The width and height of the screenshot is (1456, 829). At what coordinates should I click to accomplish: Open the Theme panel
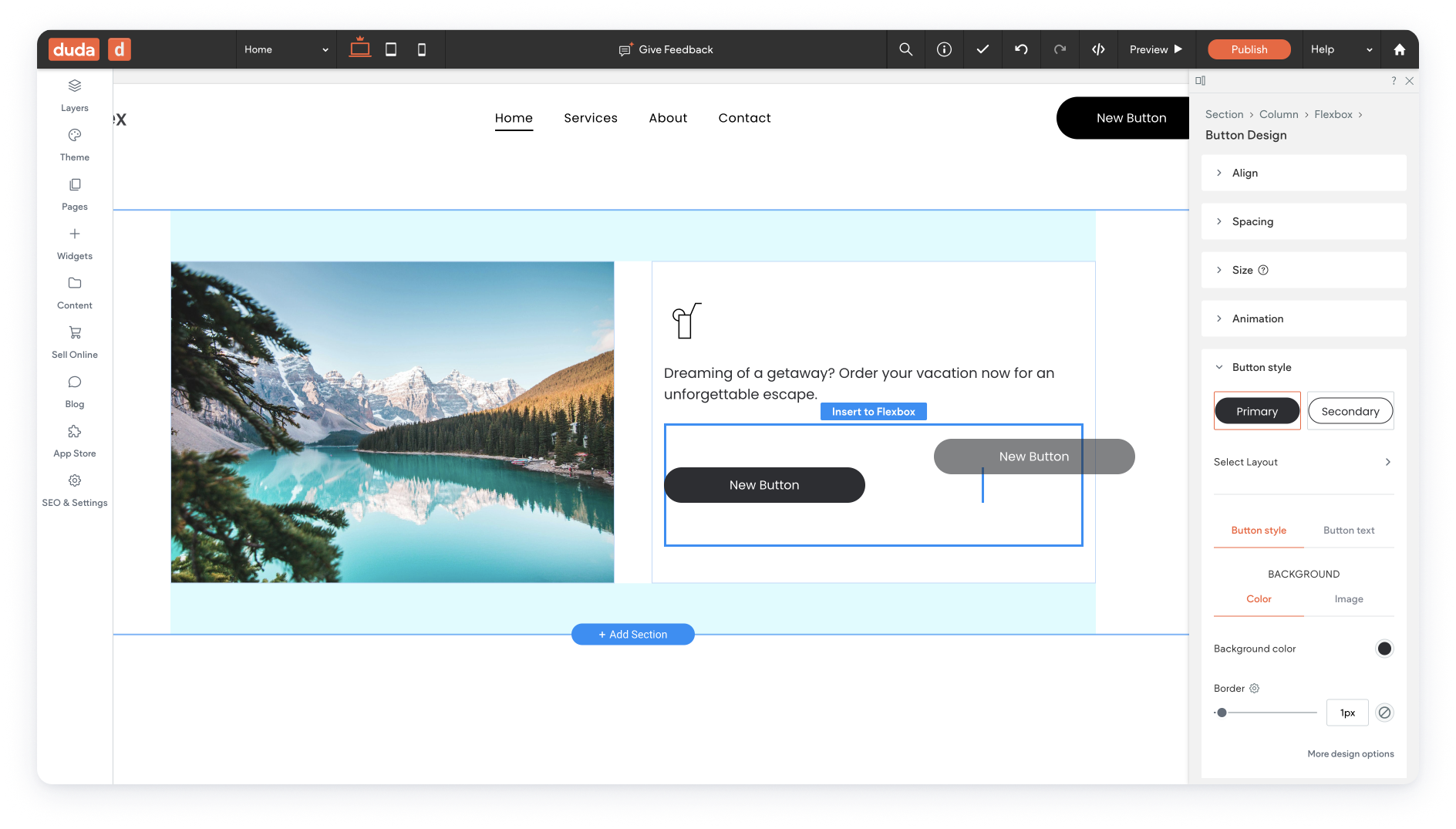75,144
